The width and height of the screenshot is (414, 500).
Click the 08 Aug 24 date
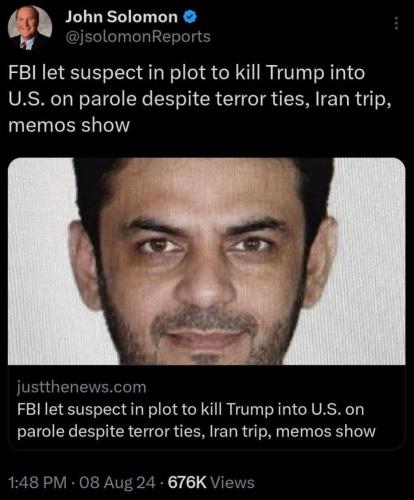[117, 483]
